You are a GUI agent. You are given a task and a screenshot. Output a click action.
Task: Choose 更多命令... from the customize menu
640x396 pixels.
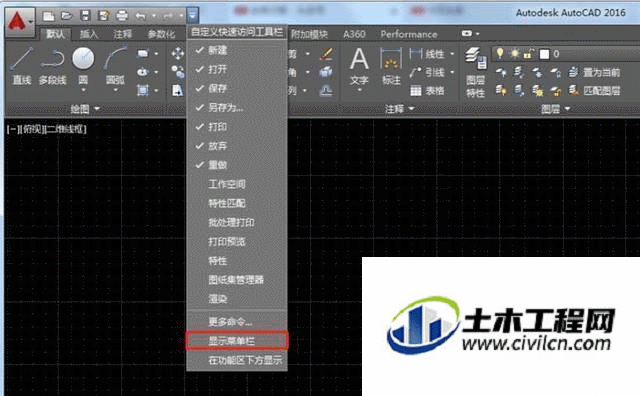click(237, 322)
